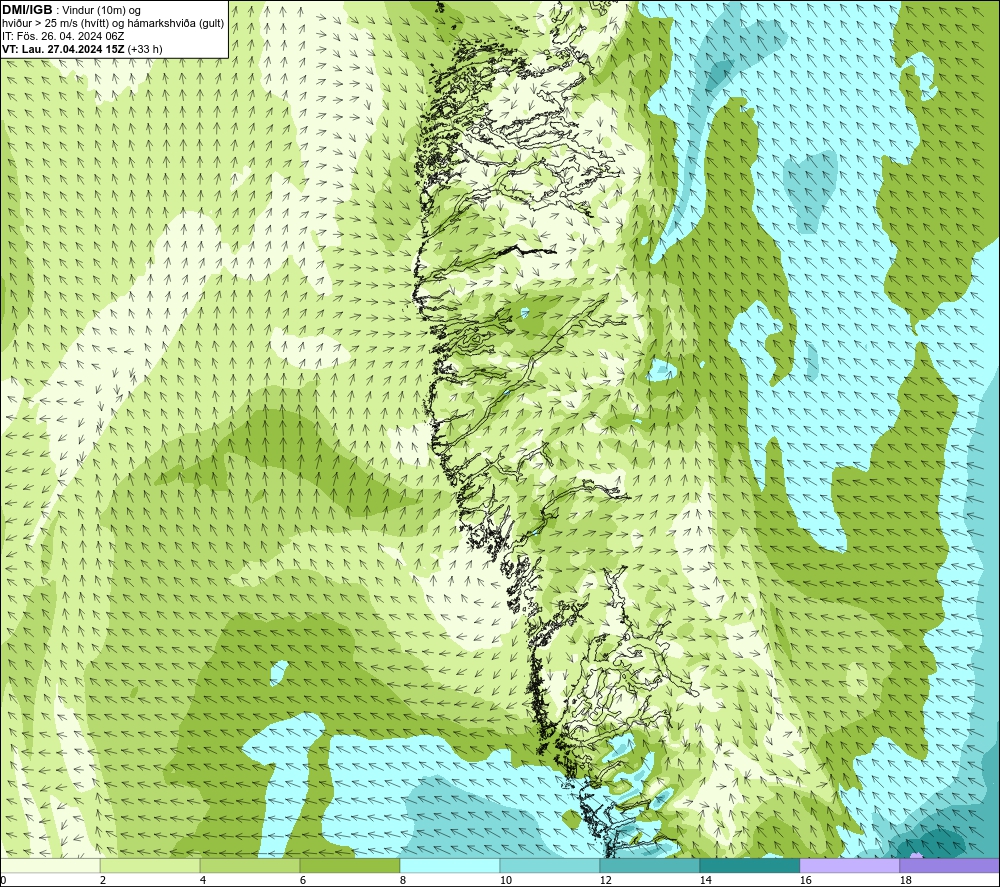Screen dimensions: 1000x887
Task: Click the legend label '8'
Action: pyautogui.click(x=402, y=881)
